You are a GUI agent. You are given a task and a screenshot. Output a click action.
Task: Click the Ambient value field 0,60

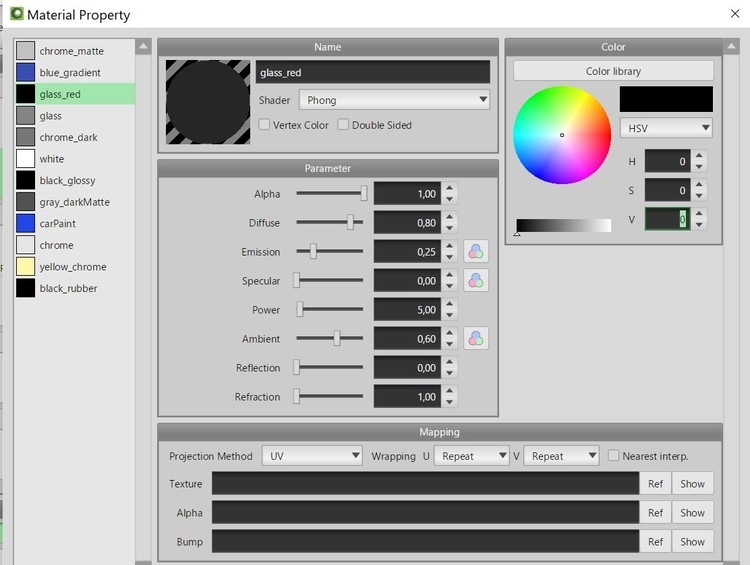pos(408,339)
